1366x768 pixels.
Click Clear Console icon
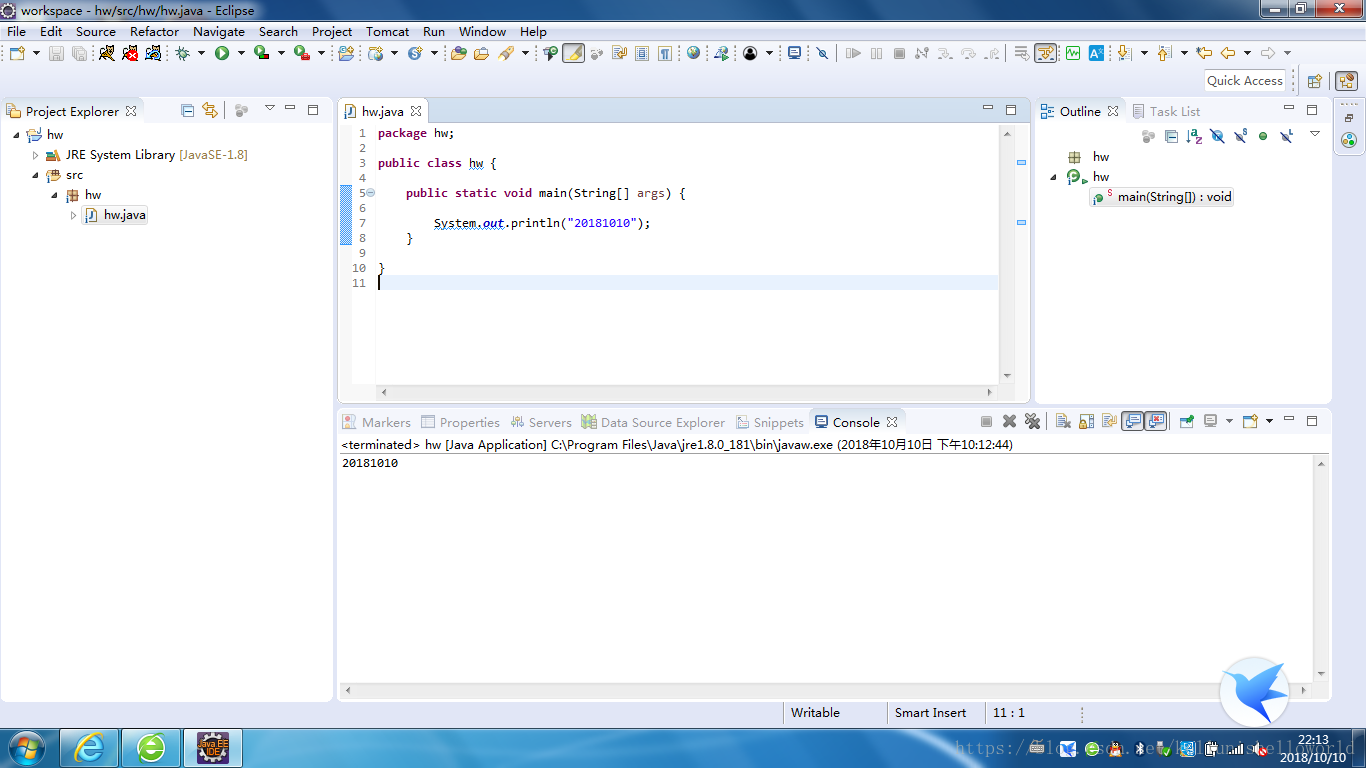click(1063, 421)
